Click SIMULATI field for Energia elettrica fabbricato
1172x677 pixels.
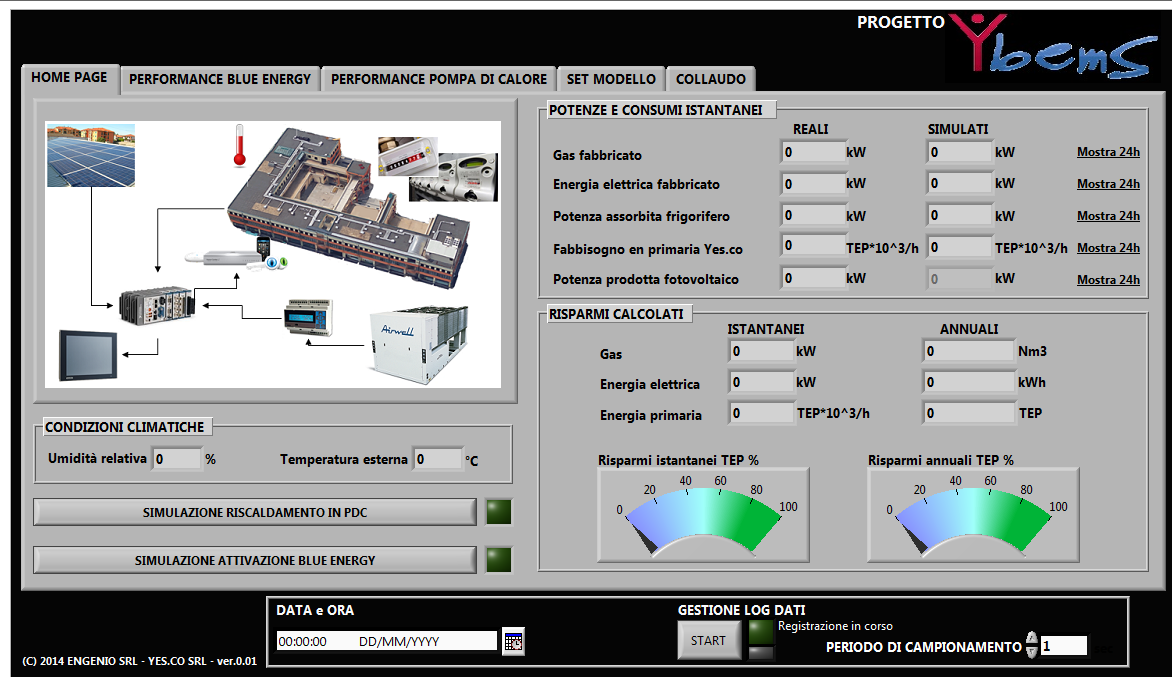click(960, 184)
